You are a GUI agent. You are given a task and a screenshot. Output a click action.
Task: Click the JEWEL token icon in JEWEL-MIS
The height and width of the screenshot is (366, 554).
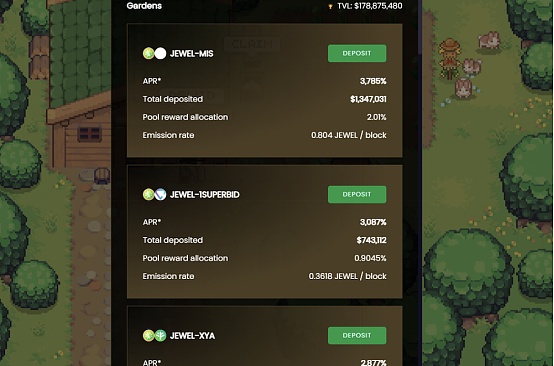(x=148, y=53)
